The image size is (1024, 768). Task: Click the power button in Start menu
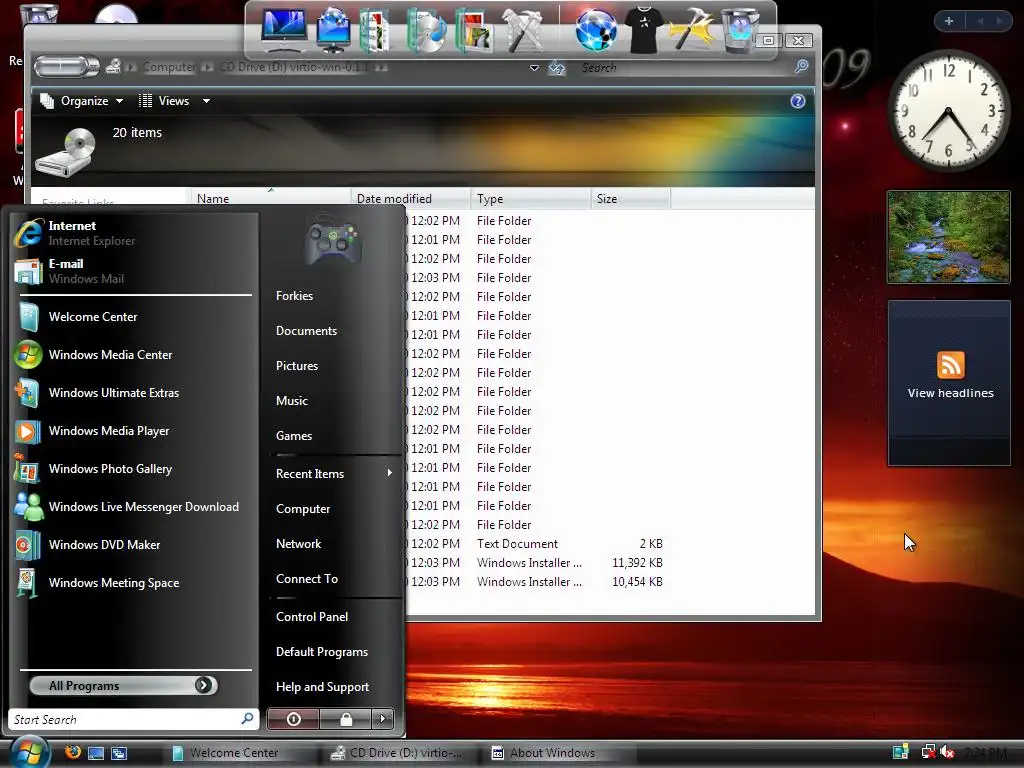click(x=293, y=719)
